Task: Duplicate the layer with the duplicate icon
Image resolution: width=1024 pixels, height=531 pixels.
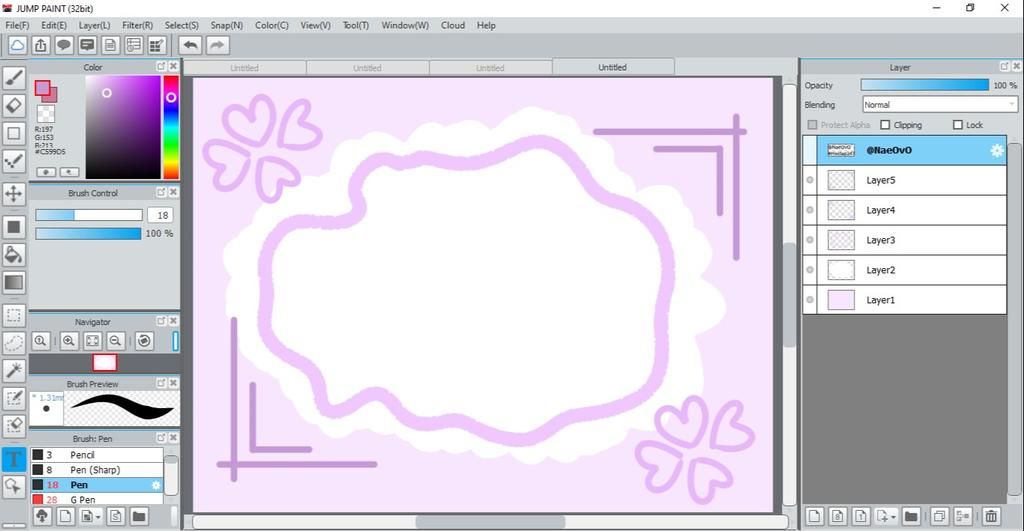Action: (x=938, y=516)
